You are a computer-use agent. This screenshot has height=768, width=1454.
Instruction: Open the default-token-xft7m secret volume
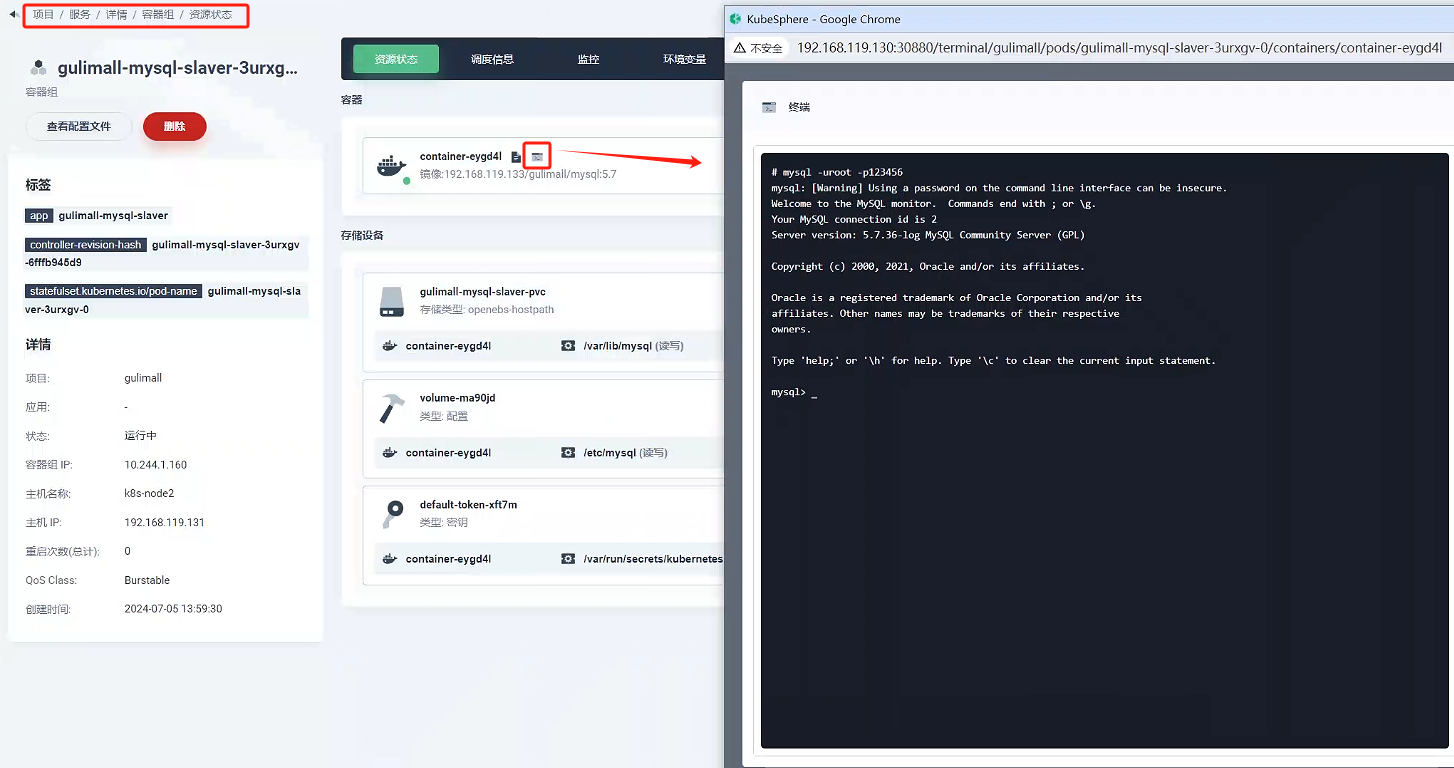(x=468, y=505)
